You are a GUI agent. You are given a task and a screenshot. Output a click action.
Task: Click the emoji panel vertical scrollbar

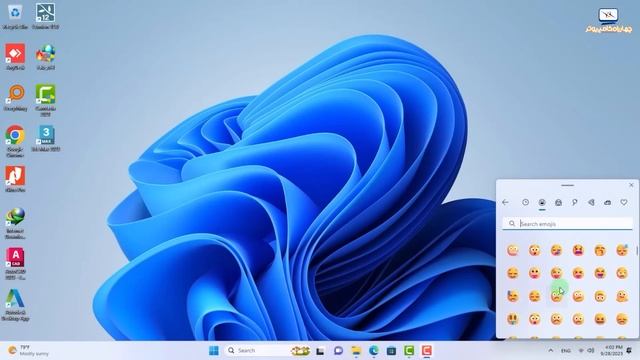(x=637, y=250)
